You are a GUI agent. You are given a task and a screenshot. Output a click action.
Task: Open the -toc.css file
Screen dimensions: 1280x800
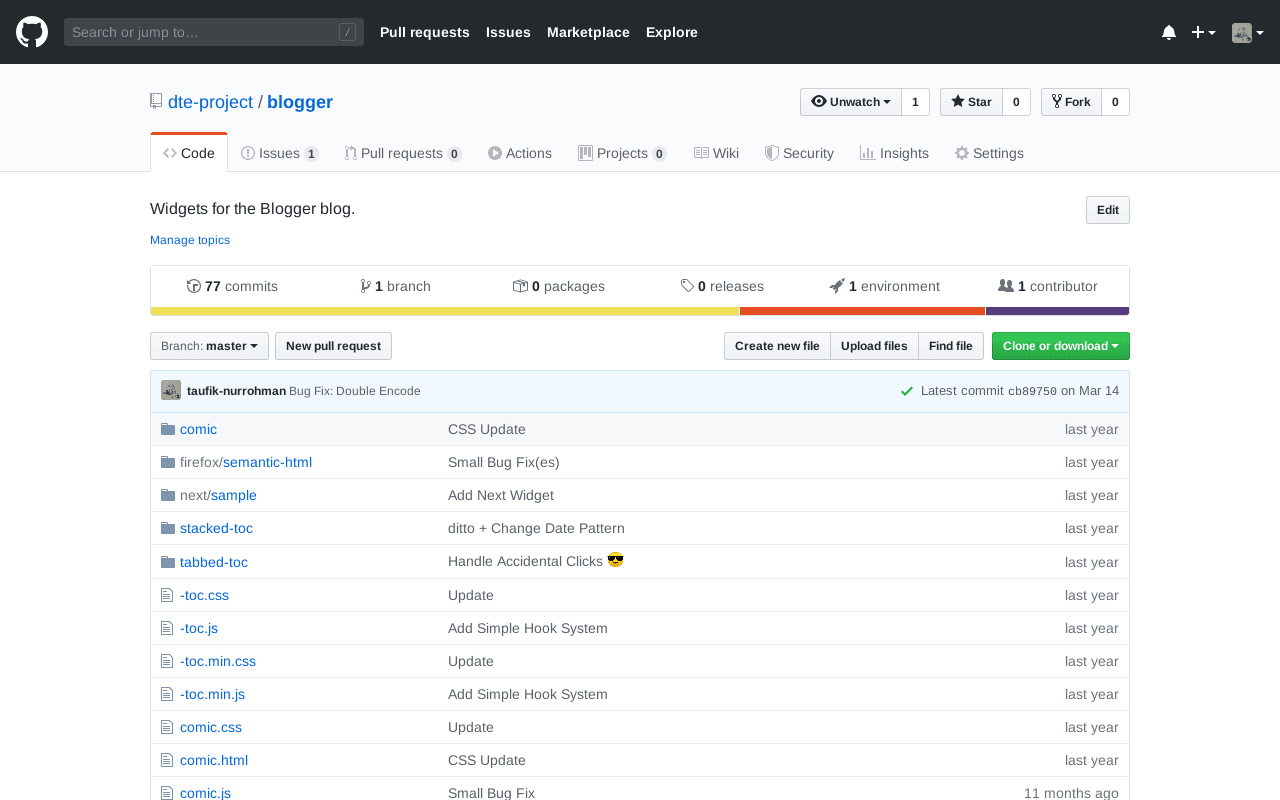point(204,595)
